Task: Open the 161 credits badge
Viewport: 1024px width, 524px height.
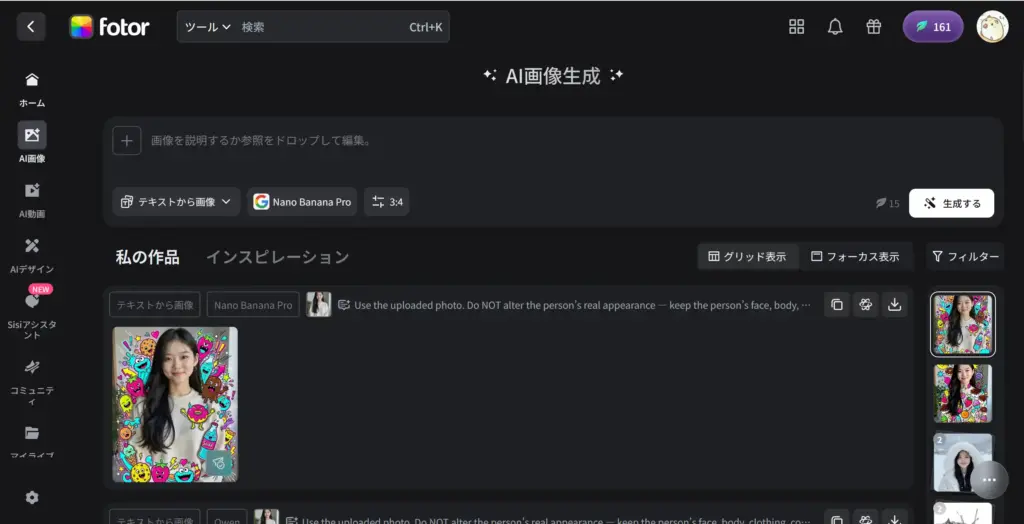Action: [933, 27]
